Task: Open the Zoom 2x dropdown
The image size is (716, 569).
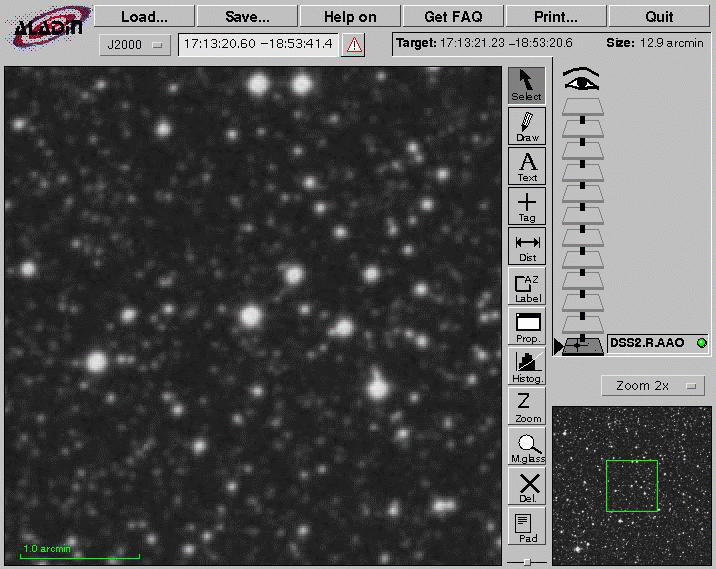Action: pos(653,386)
